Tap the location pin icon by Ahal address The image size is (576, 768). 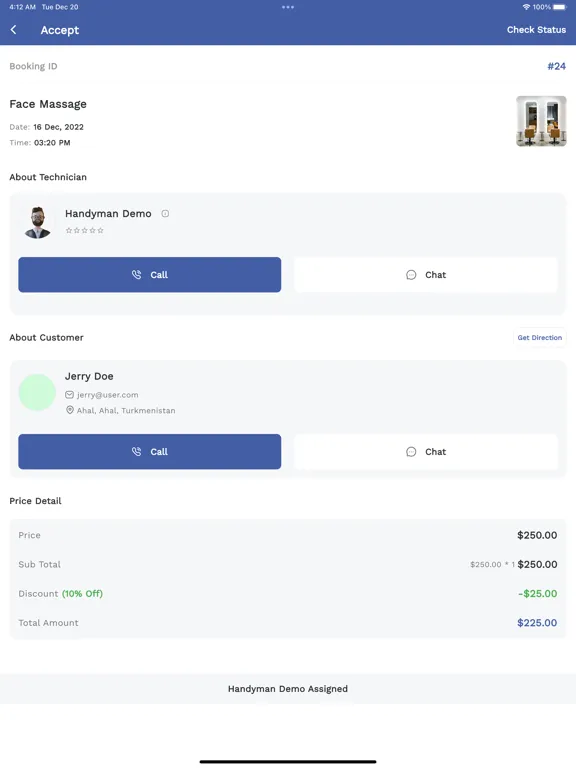(x=70, y=410)
